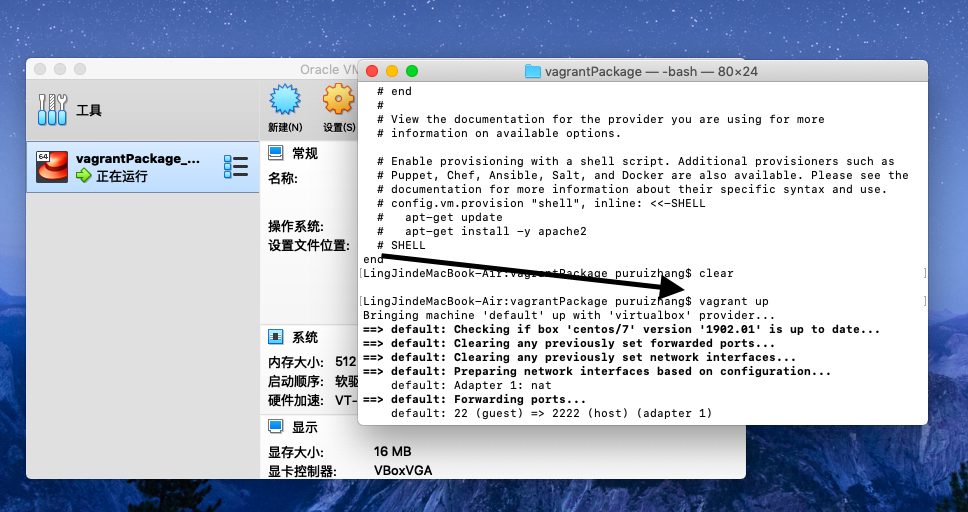Click the 显示 (Display) section icon
This screenshot has height=512, width=968.
pyautogui.click(x=276, y=427)
